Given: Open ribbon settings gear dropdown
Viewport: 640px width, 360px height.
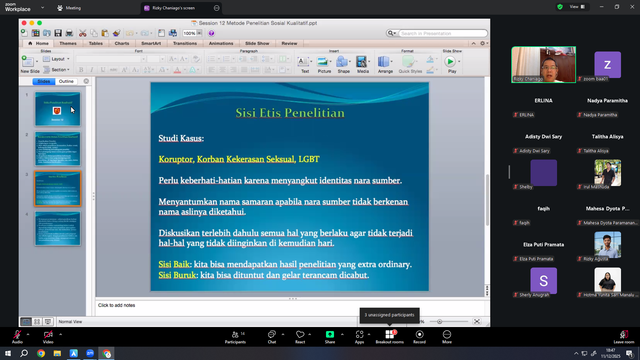Looking at the screenshot, I should (x=484, y=43).
